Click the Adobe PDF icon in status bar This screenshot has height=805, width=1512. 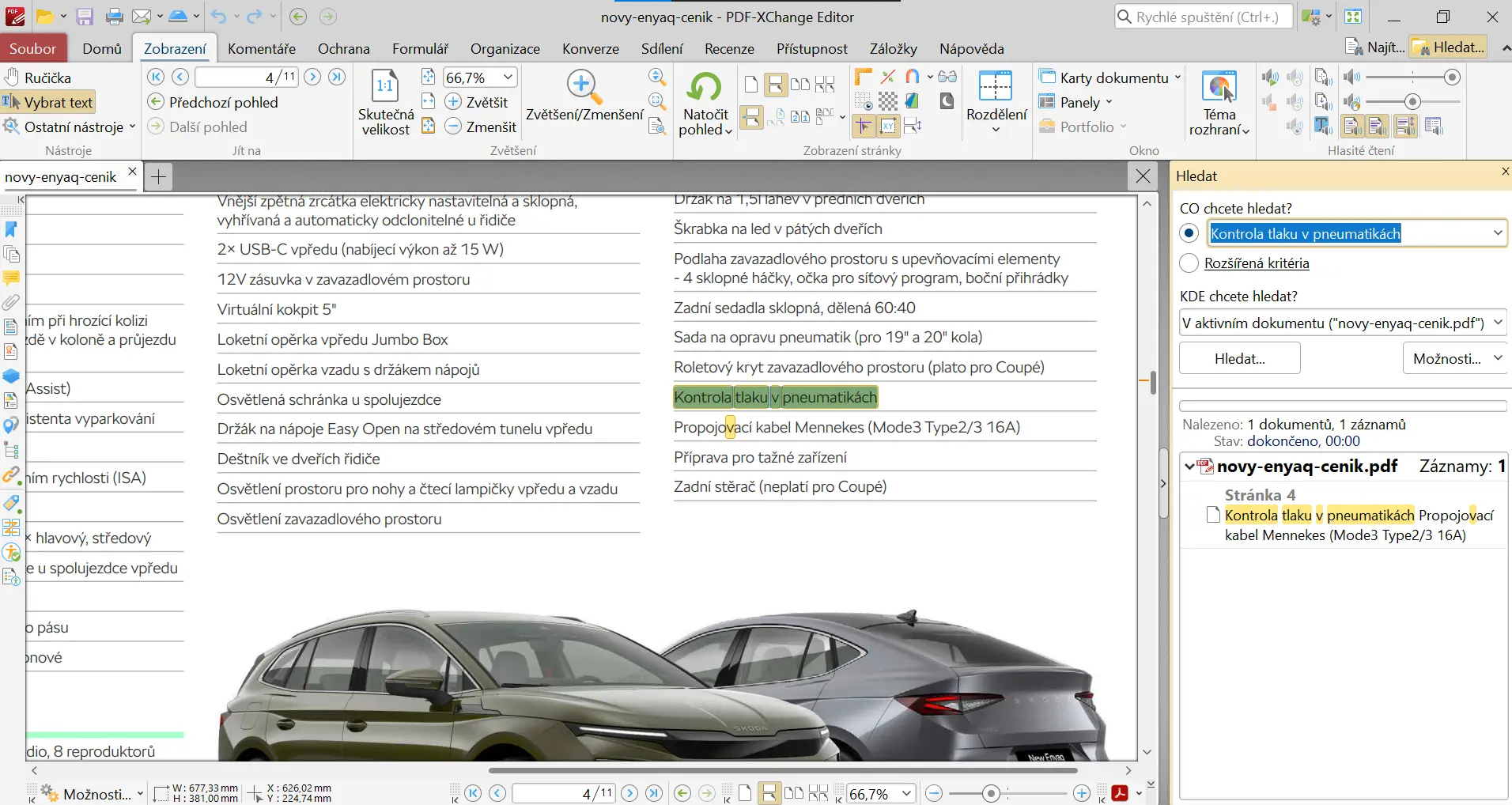point(1120,793)
